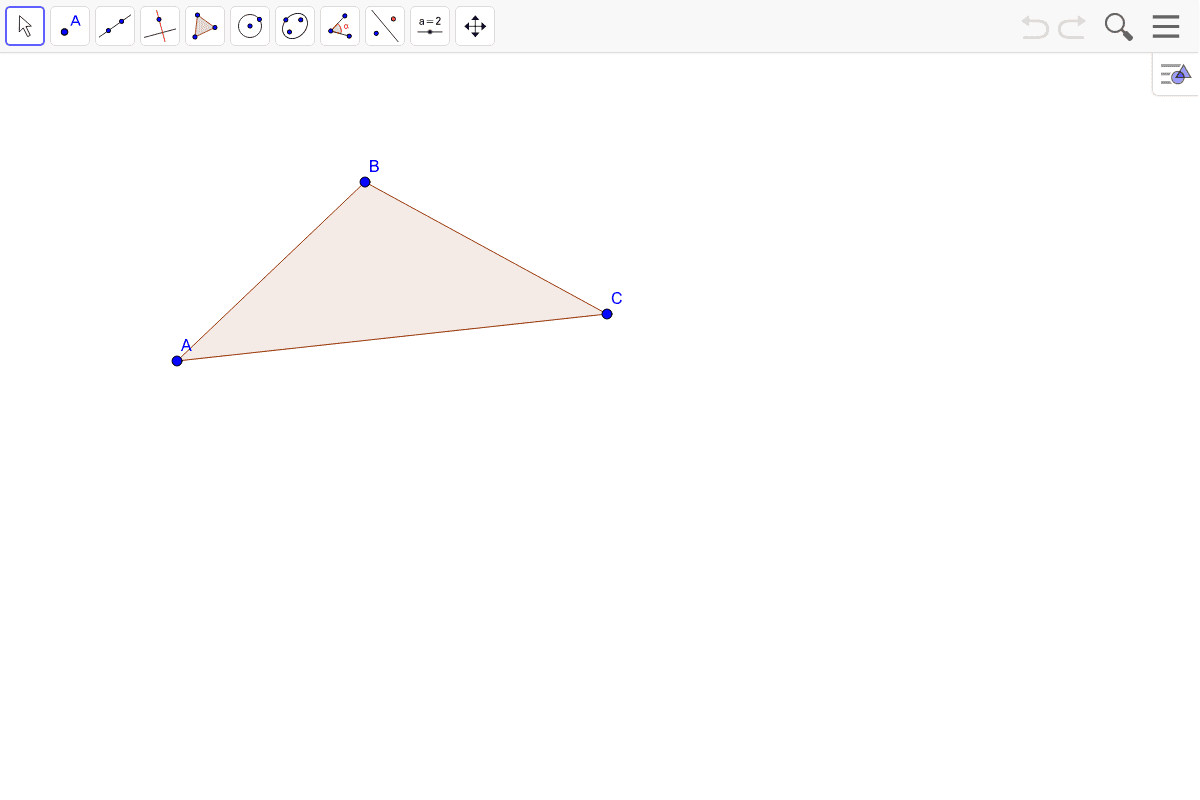Screen dimensions: 1200x800
Task: Choose the Slider a=2 tool
Action: [430, 26]
